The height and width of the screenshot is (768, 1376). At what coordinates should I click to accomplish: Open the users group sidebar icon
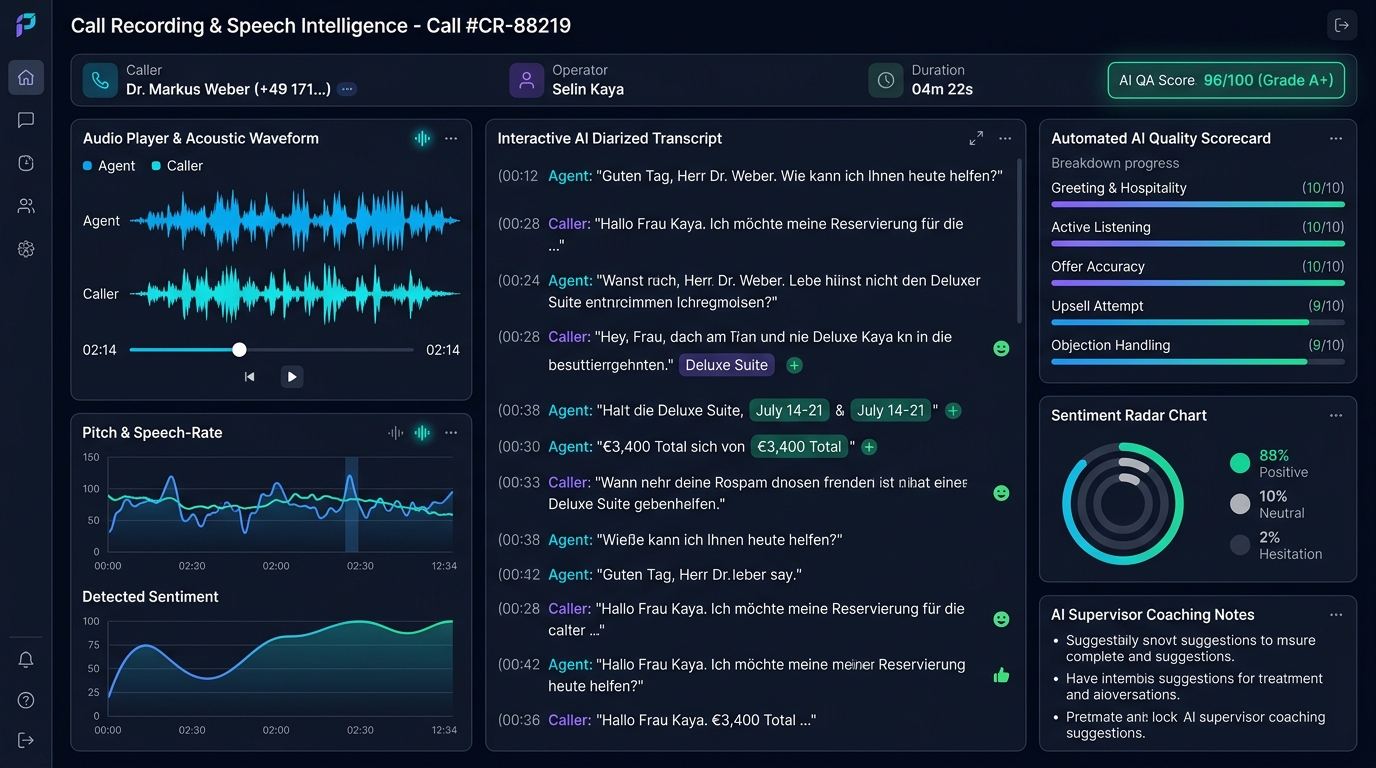tap(26, 206)
